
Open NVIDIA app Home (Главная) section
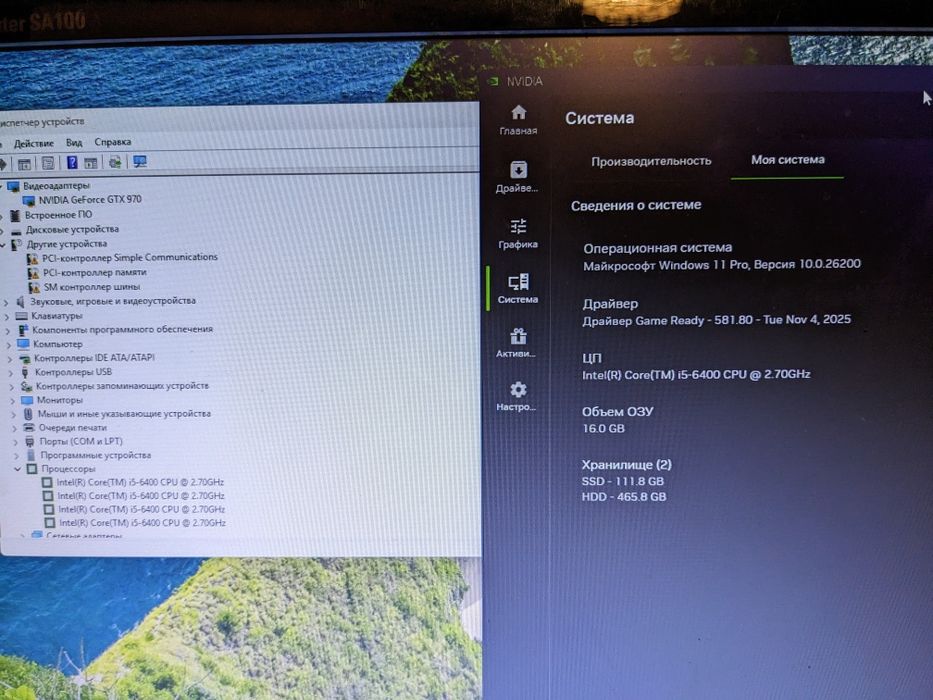pos(518,120)
